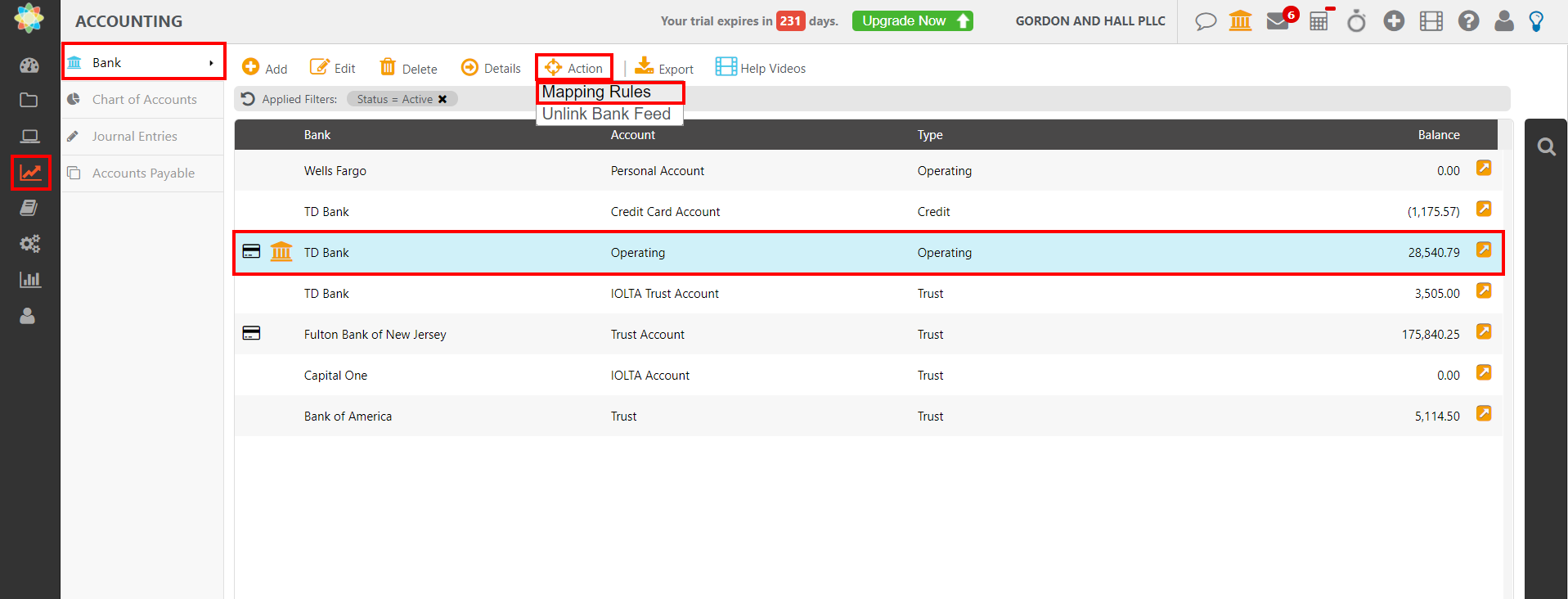Open the book icon in left sidebar

tap(29, 208)
